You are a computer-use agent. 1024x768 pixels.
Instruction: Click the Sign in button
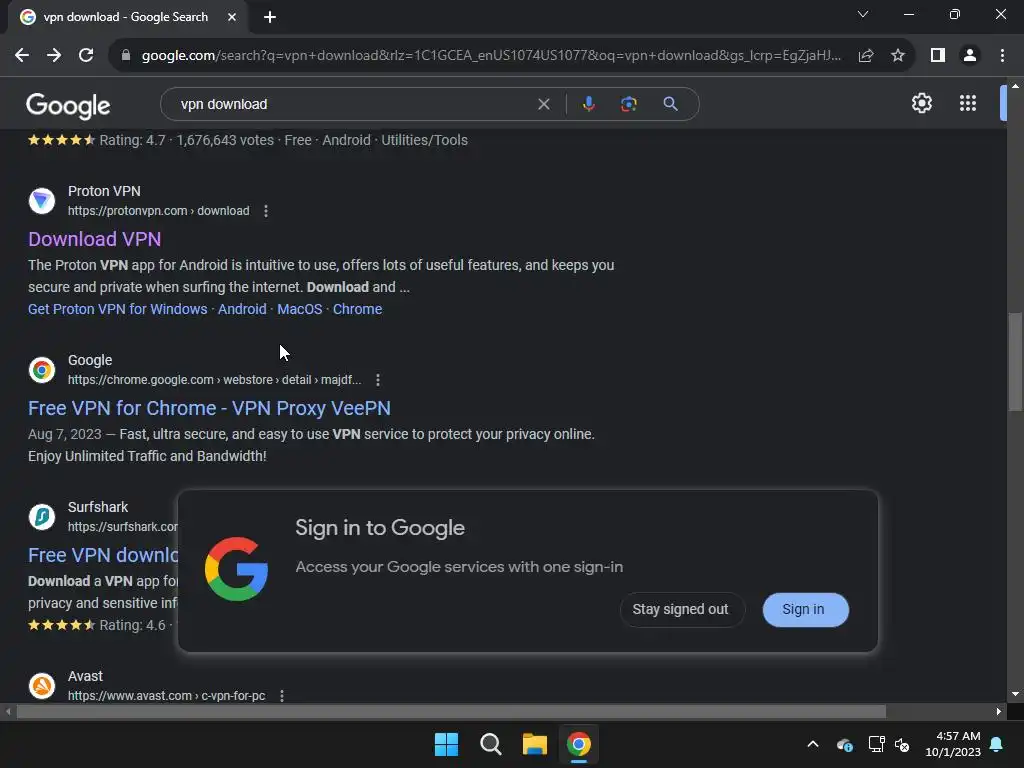[805, 610]
